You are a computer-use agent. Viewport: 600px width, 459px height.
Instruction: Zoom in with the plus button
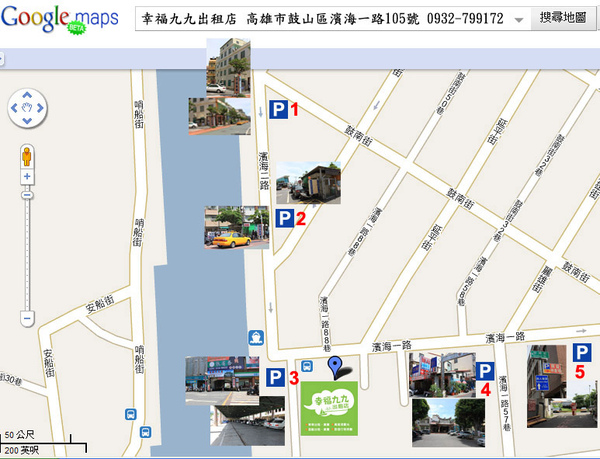click(x=27, y=176)
